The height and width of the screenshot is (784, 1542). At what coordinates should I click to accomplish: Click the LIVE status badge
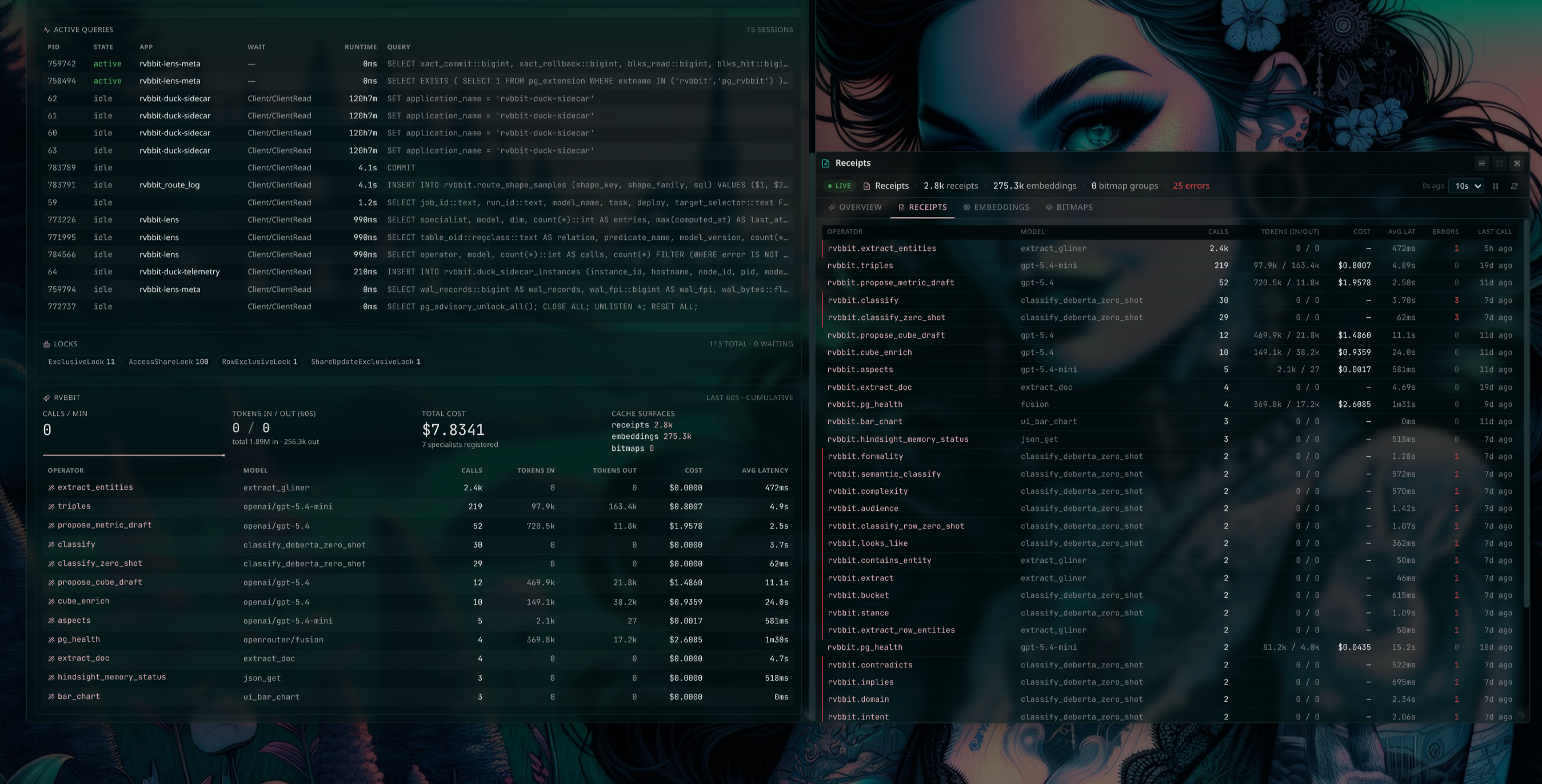839,186
